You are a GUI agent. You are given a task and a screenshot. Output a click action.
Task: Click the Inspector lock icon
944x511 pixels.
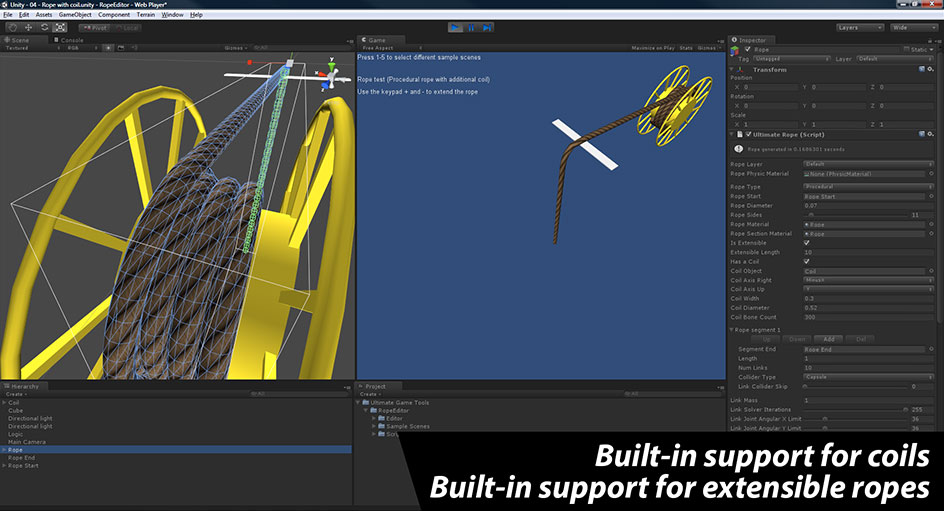point(929,40)
